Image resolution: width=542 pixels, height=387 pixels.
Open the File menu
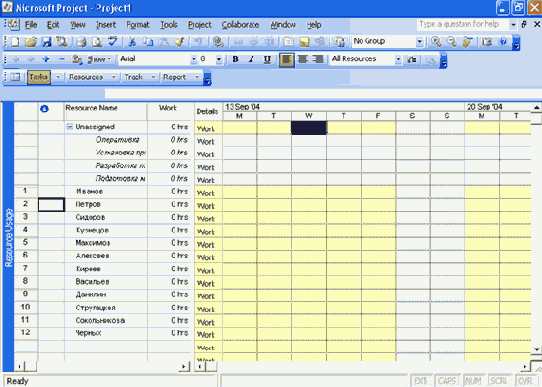tap(31, 25)
